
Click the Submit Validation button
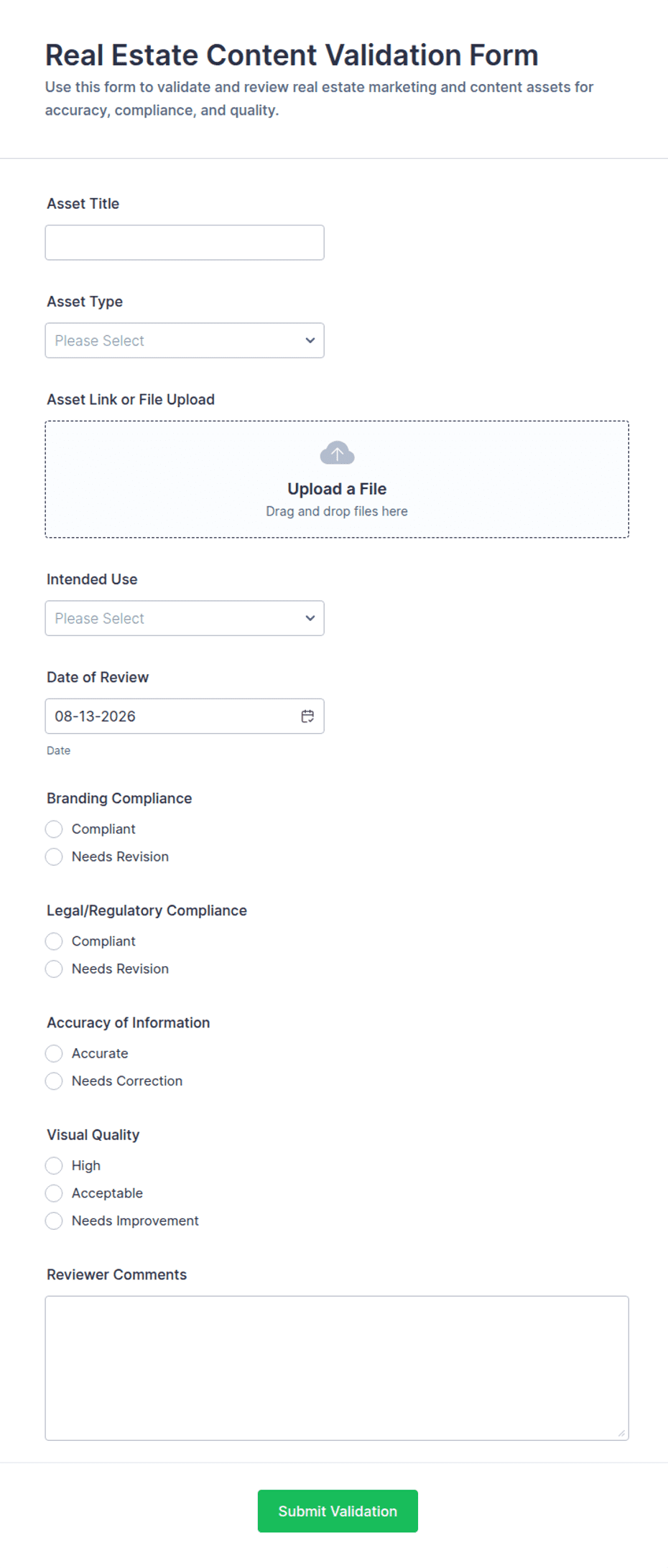pyautogui.click(x=338, y=1511)
